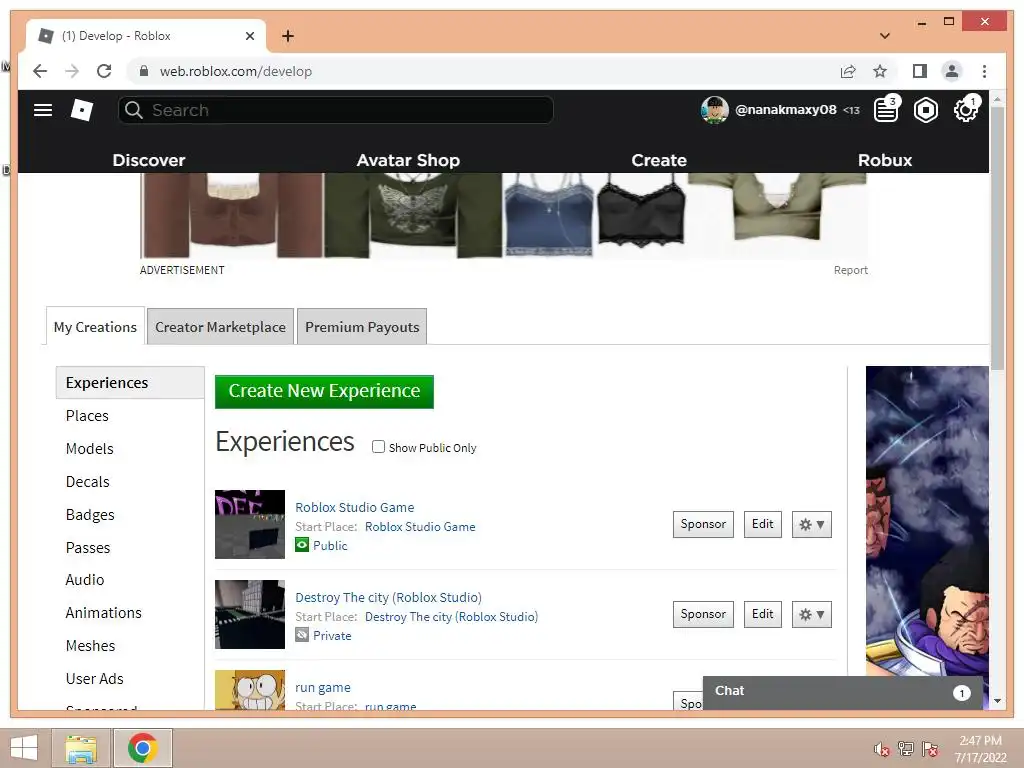Click the search magnifier icon
This screenshot has height=768, width=1024.
(x=134, y=110)
